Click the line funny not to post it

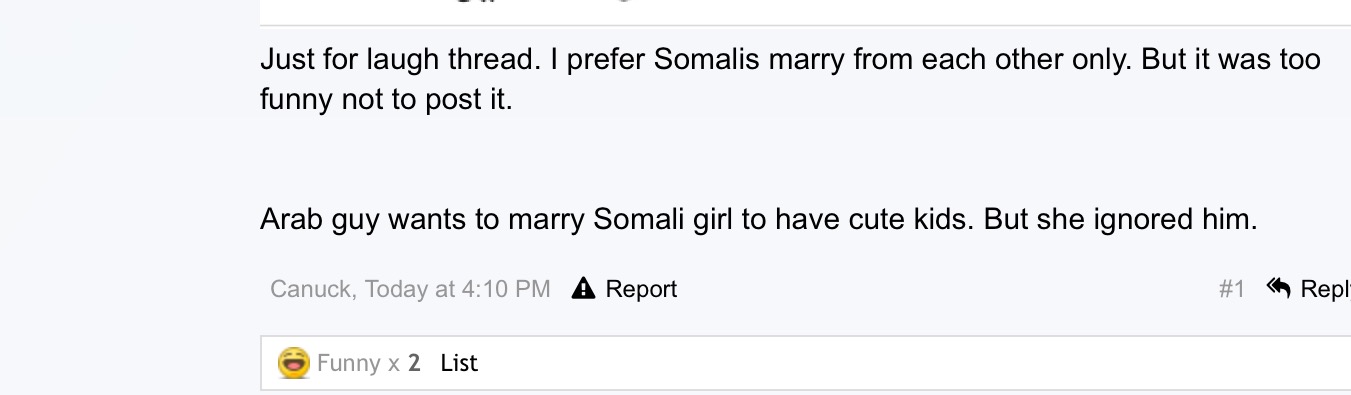(386, 101)
